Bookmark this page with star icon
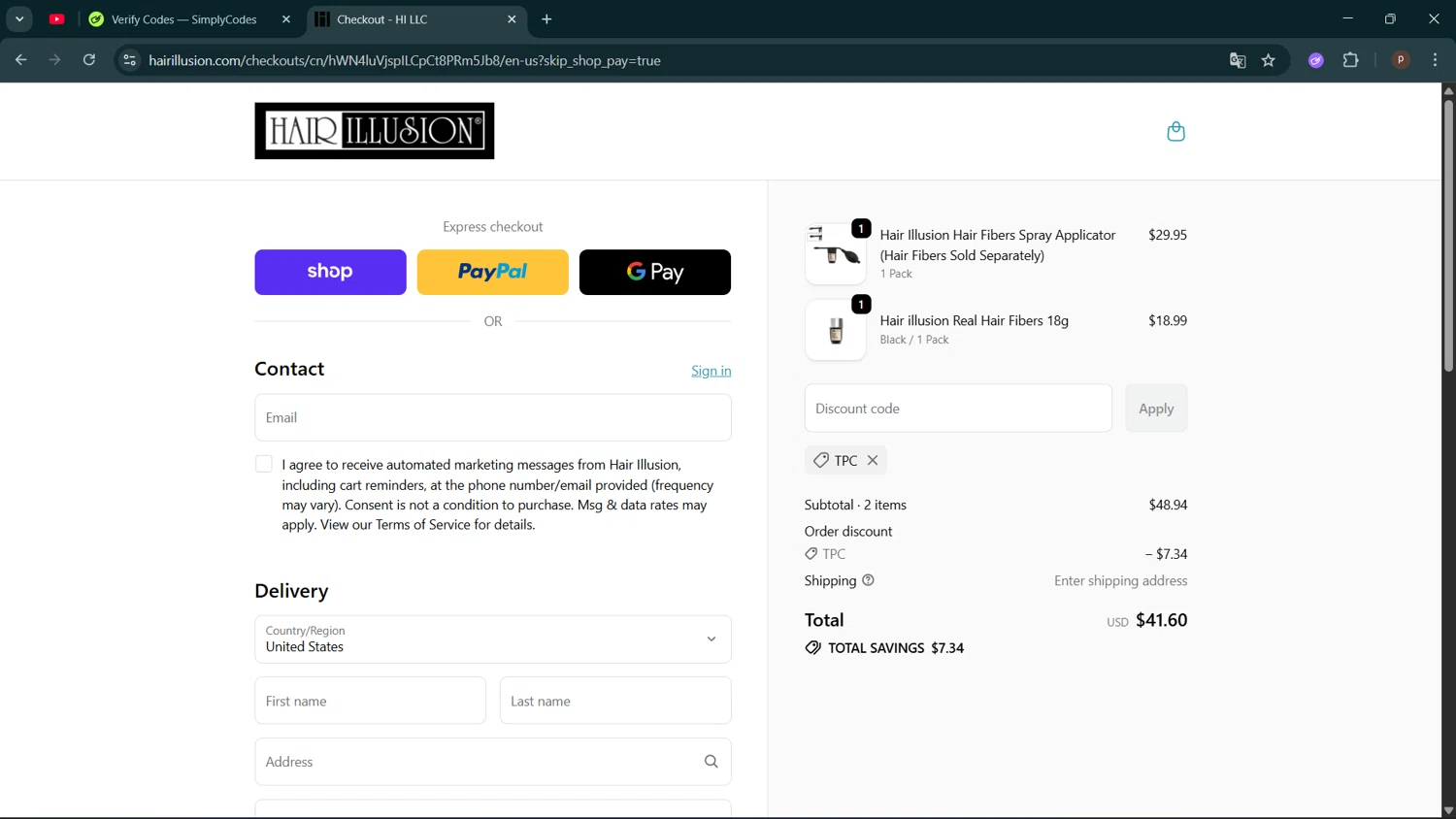 point(1268,60)
